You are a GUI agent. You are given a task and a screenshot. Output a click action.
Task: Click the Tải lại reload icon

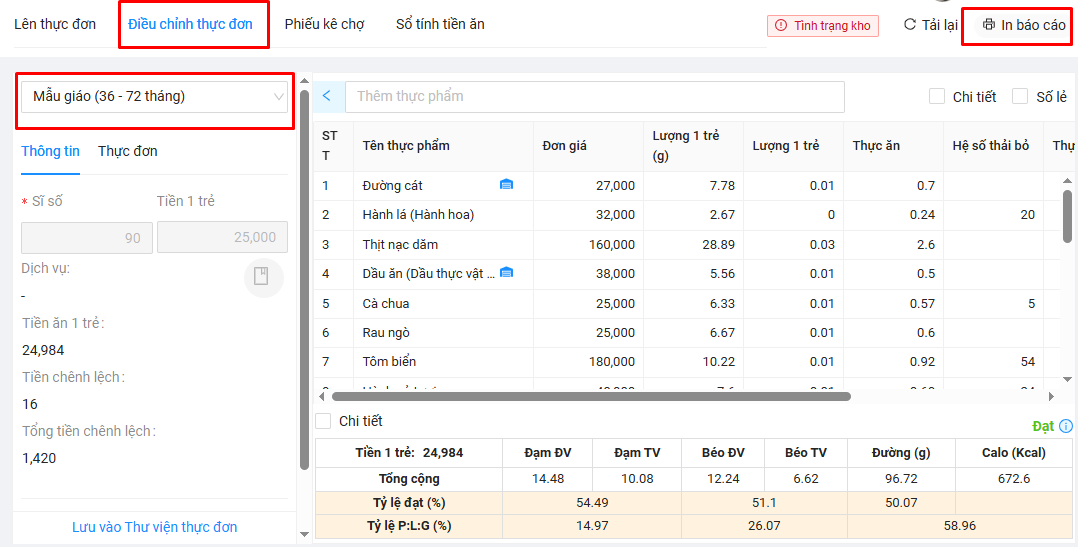(x=909, y=25)
